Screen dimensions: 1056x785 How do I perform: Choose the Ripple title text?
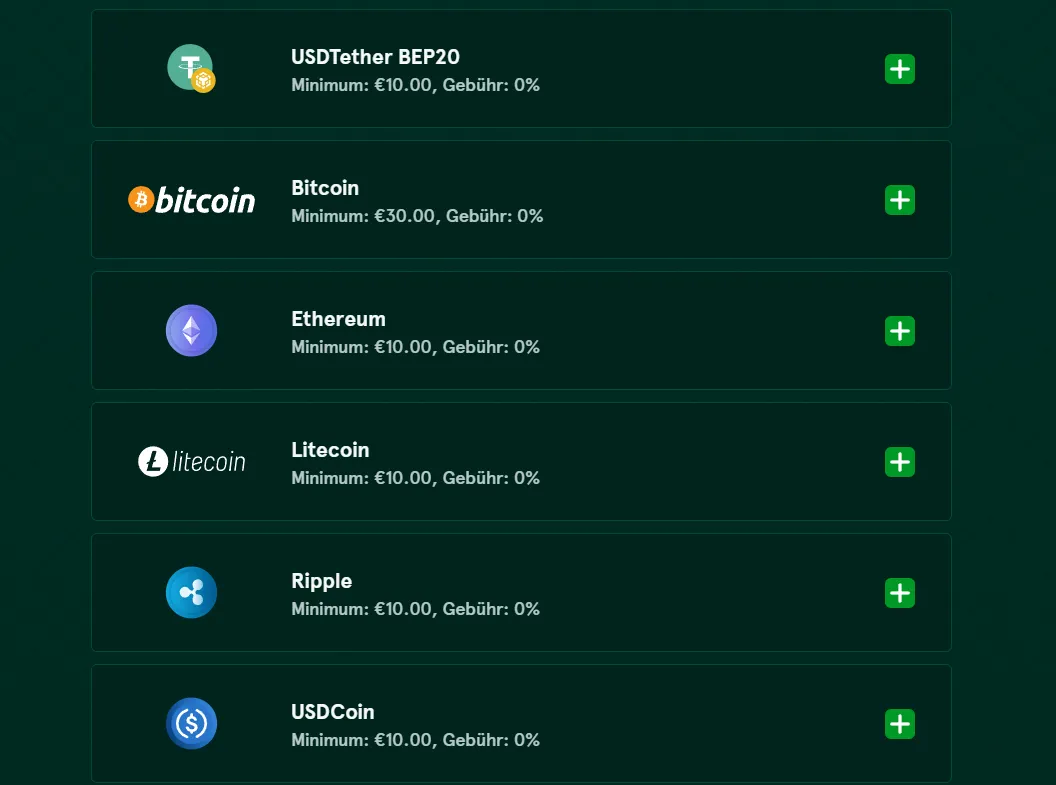[x=321, y=581]
